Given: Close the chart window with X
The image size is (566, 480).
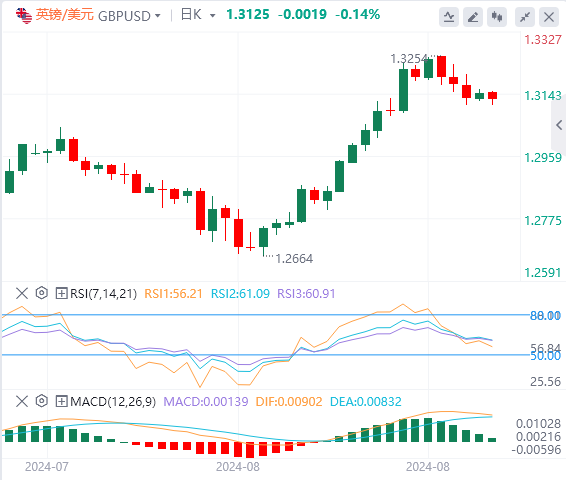Looking at the screenshot, I should (x=549, y=17).
